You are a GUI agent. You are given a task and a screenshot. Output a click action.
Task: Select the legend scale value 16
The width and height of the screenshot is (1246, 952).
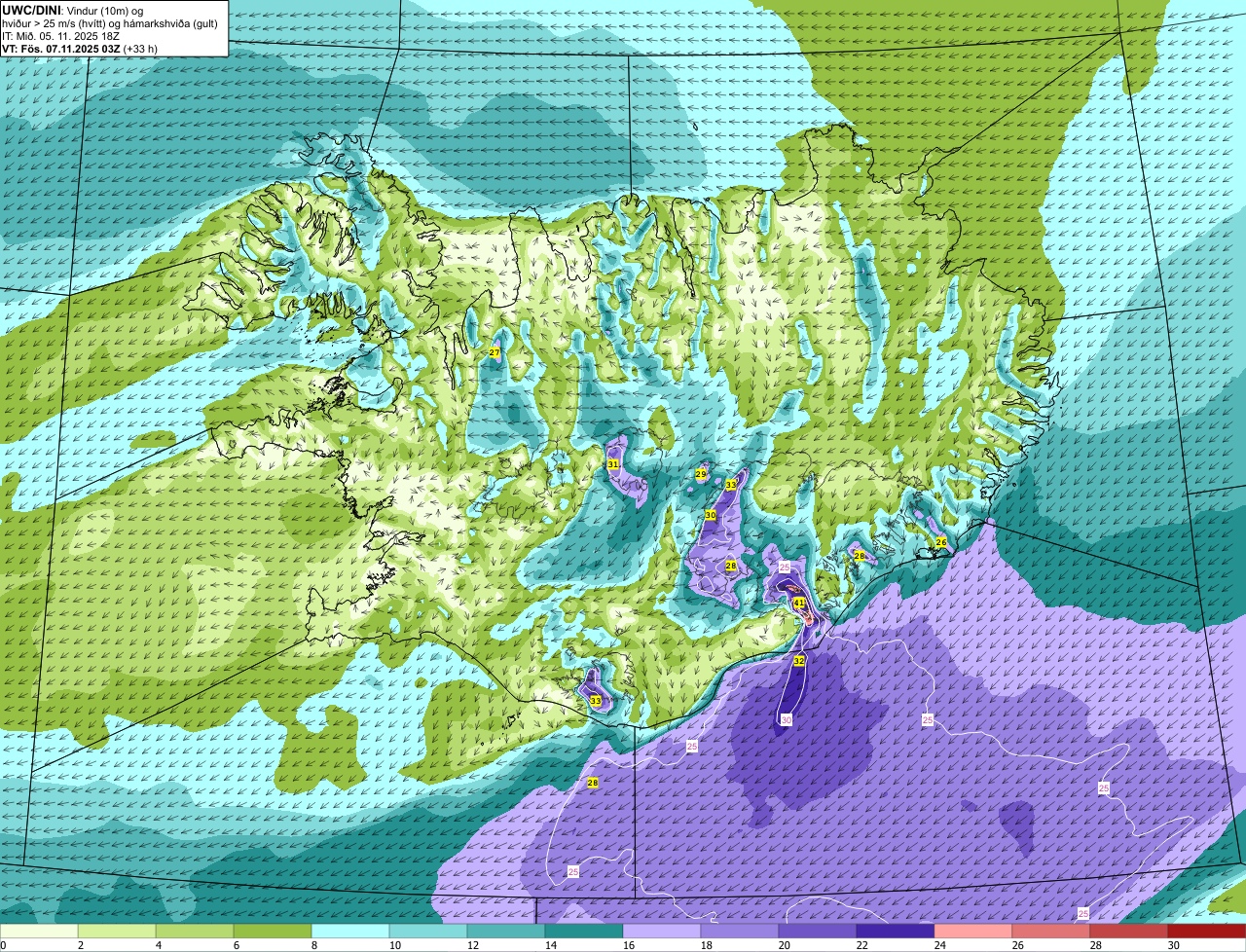click(629, 945)
